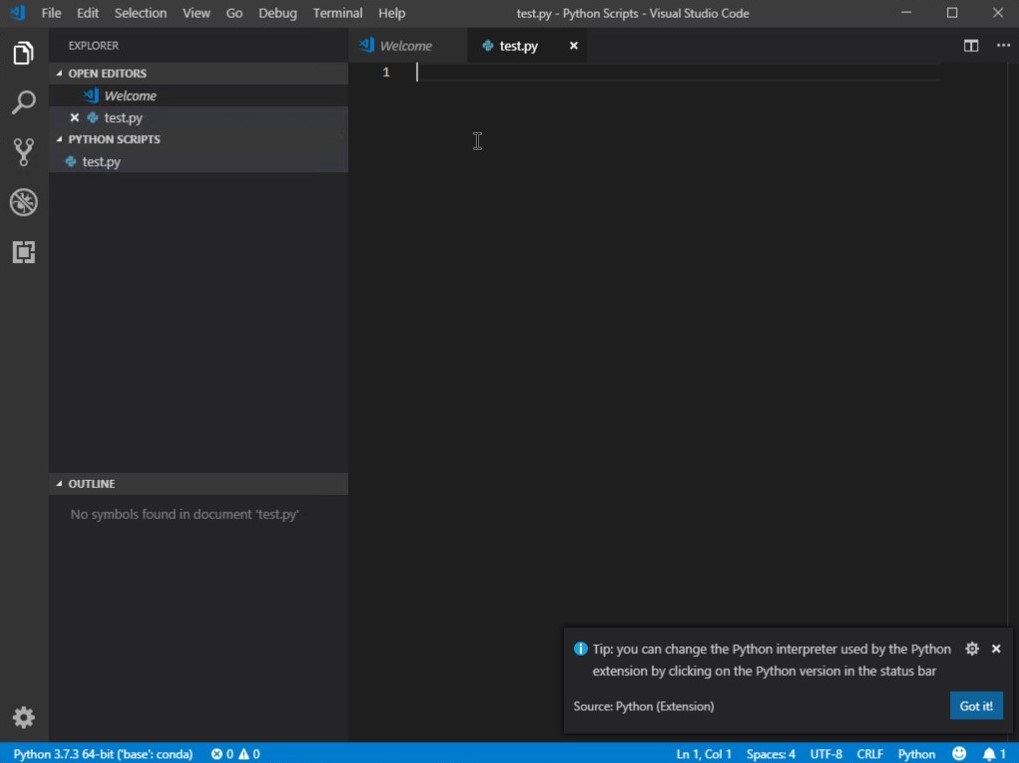Click the Source: Python (Extension) text
Image resolution: width=1019 pixels, height=763 pixels.
[643, 706]
